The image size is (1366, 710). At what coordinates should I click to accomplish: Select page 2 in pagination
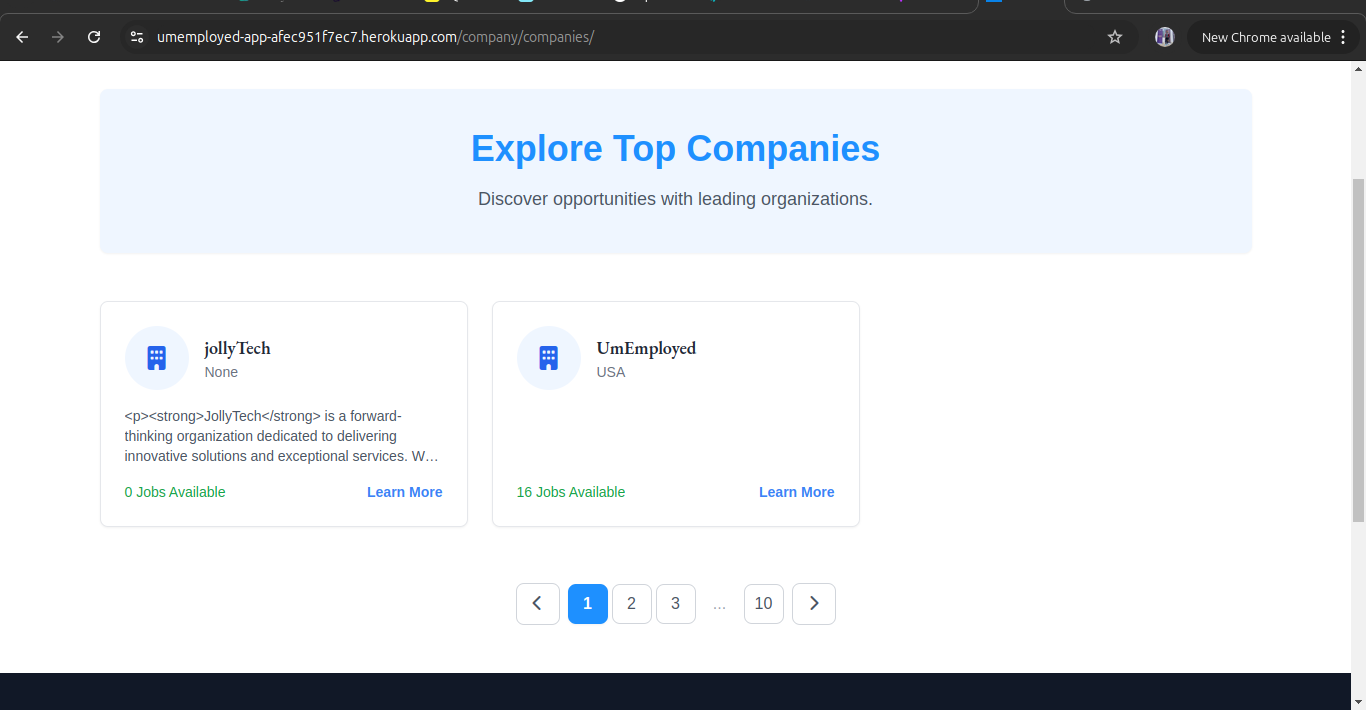coord(631,604)
